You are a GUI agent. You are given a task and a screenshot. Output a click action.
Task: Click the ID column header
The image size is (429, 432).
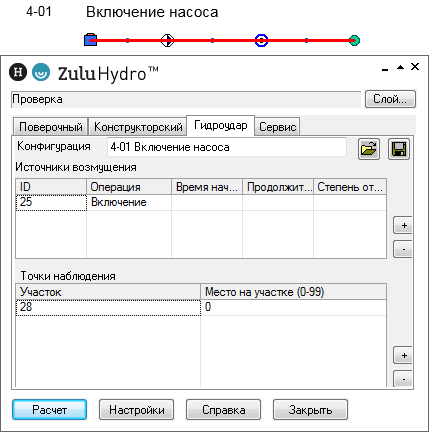pyautogui.click(x=51, y=187)
